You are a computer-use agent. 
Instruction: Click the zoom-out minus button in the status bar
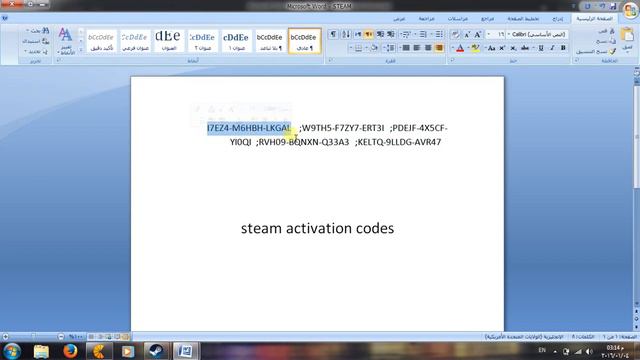click(61, 337)
